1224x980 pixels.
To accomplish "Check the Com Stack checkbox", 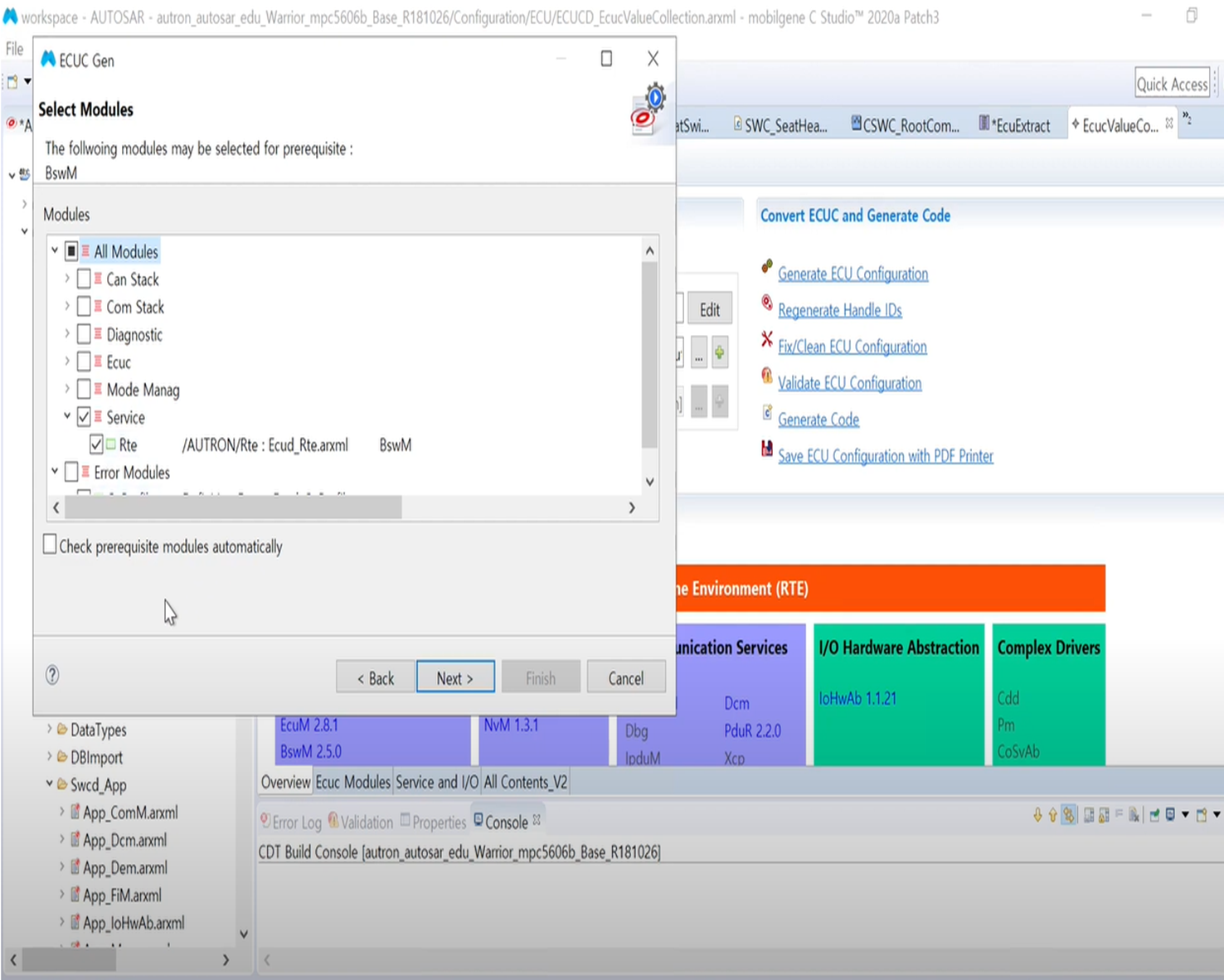I will click(84, 307).
